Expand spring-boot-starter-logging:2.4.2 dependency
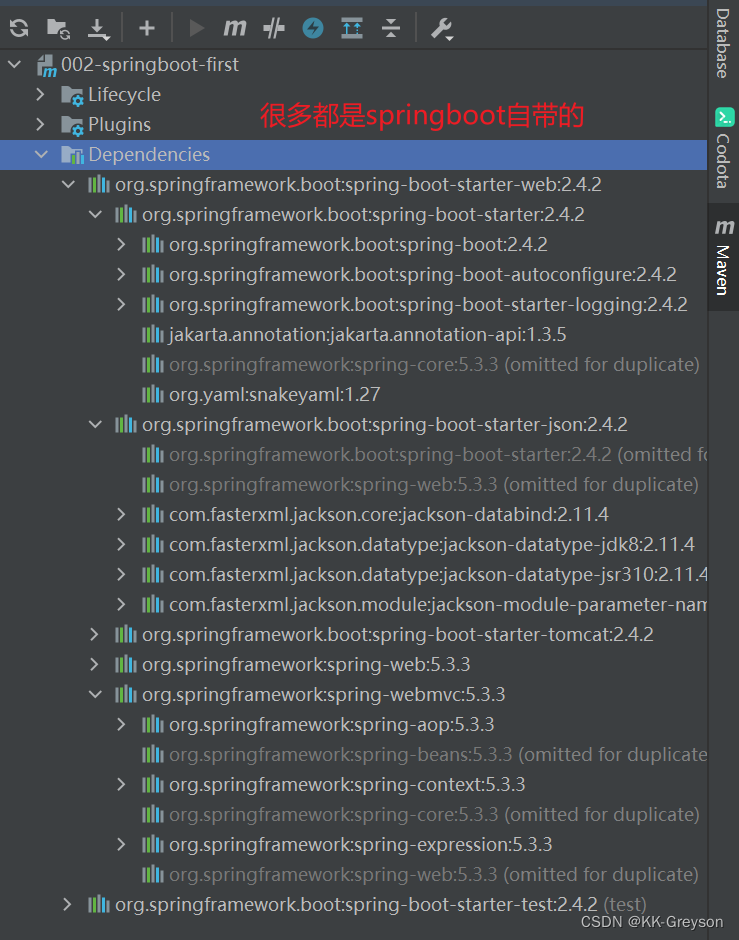The image size is (739, 940). (122, 304)
